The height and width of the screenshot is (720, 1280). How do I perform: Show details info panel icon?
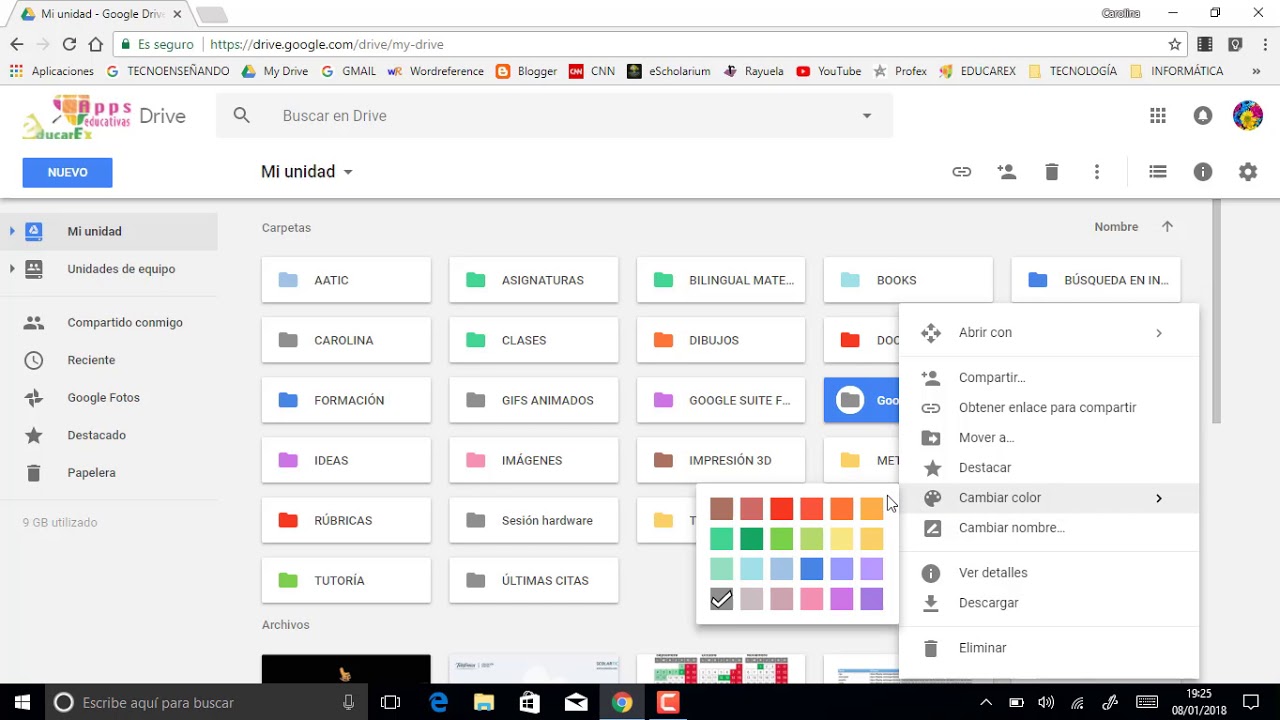1203,172
